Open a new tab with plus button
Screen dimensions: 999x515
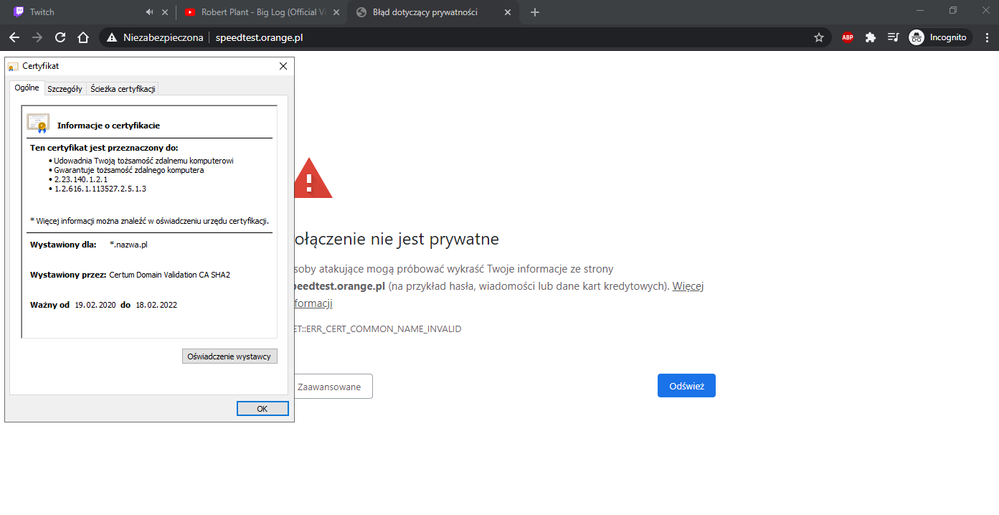pos(535,12)
